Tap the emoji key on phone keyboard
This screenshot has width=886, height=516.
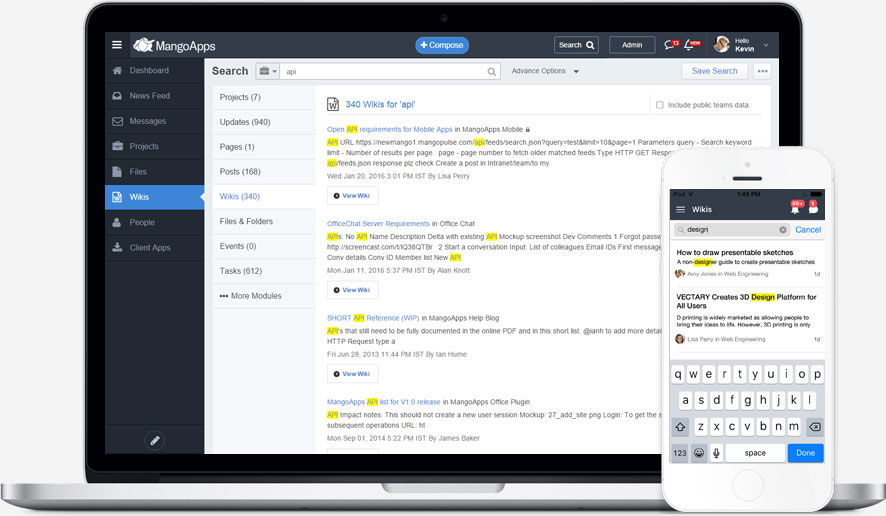(699, 453)
